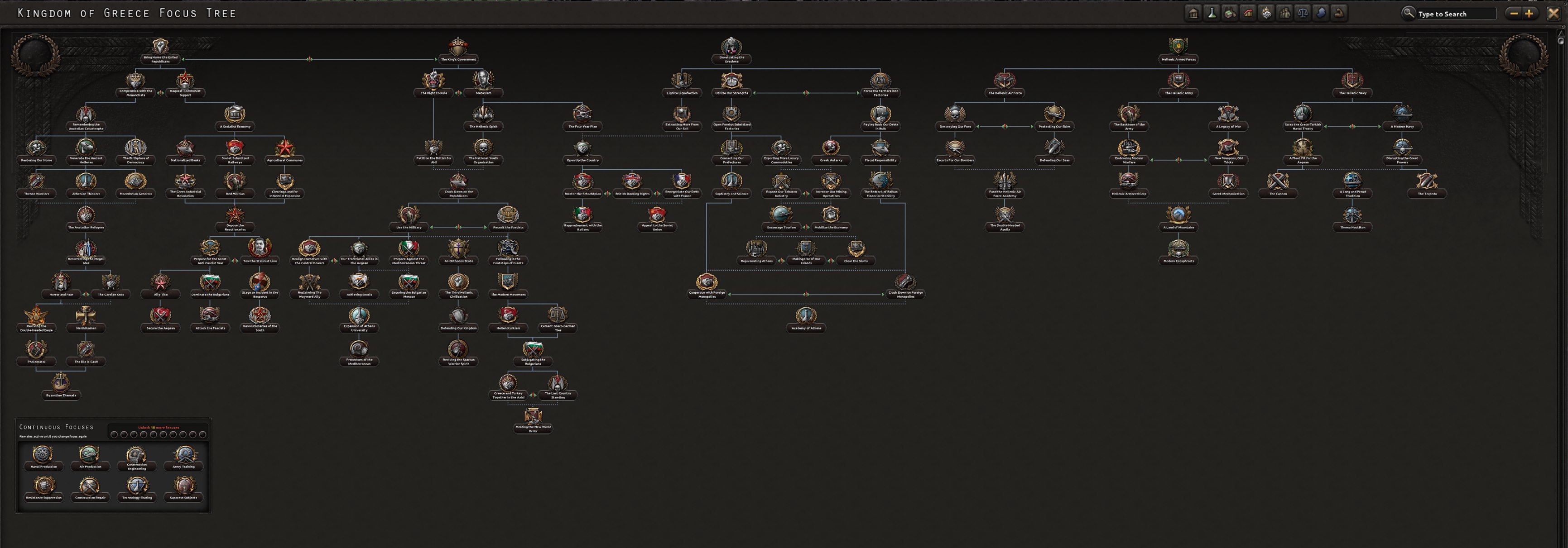The width and height of the screenshot is (1568, 548).
Task: Click the "Fiscal Responsibility" focus label
Action: [x=880, y=161]
